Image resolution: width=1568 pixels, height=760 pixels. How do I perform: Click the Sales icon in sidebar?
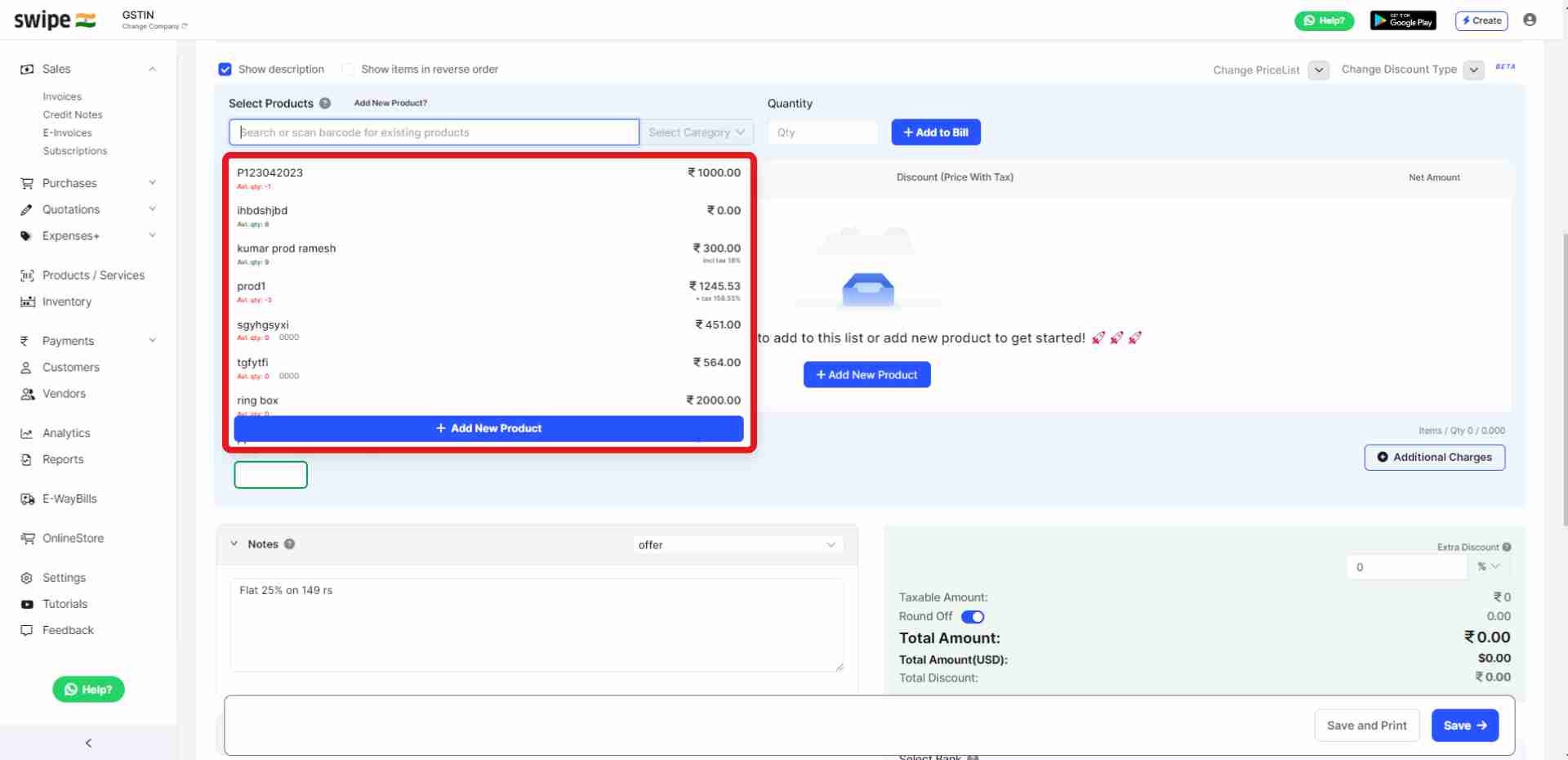[27, 69]
